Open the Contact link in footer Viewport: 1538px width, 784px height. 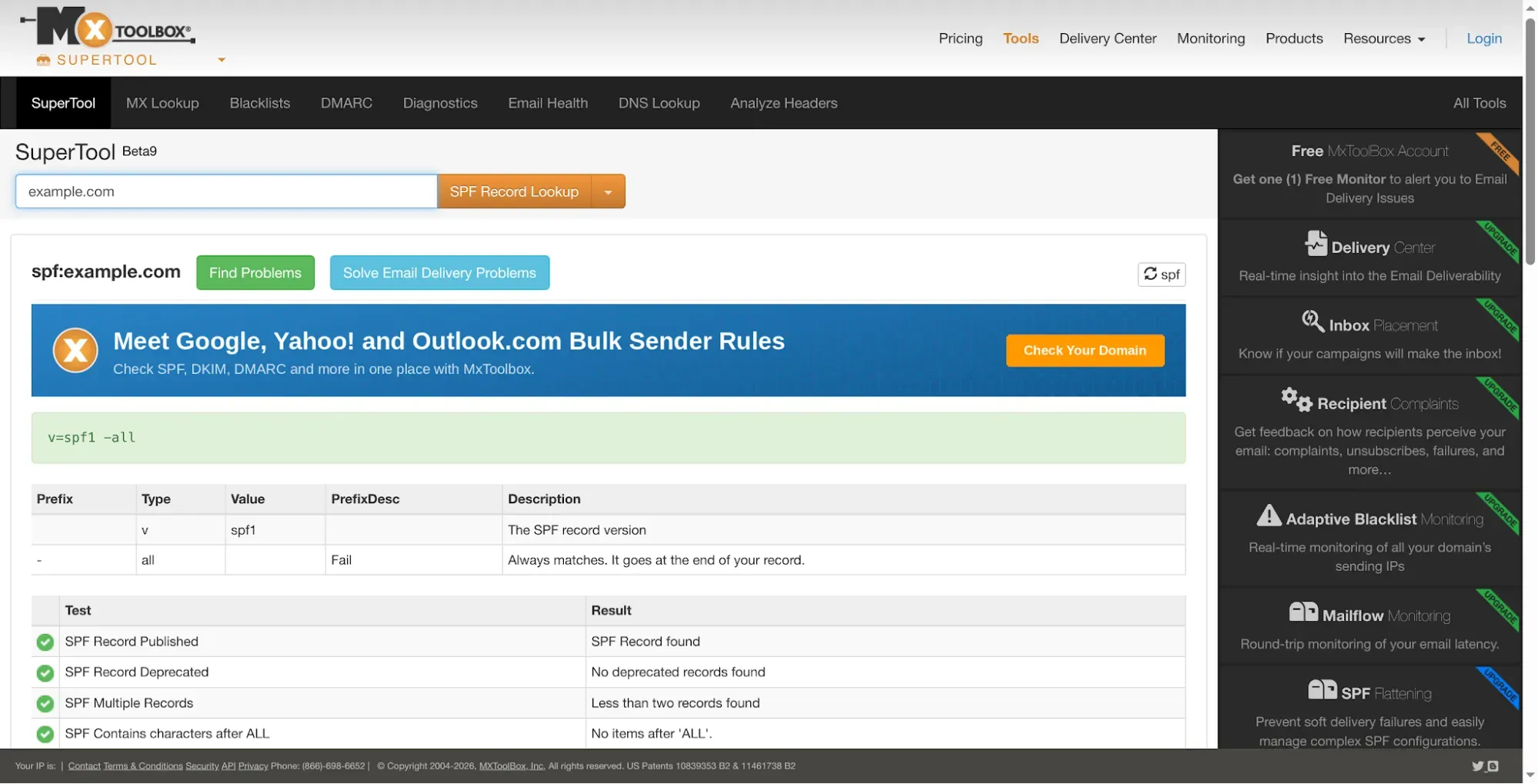pyautogui.click(x=84, y=766)
